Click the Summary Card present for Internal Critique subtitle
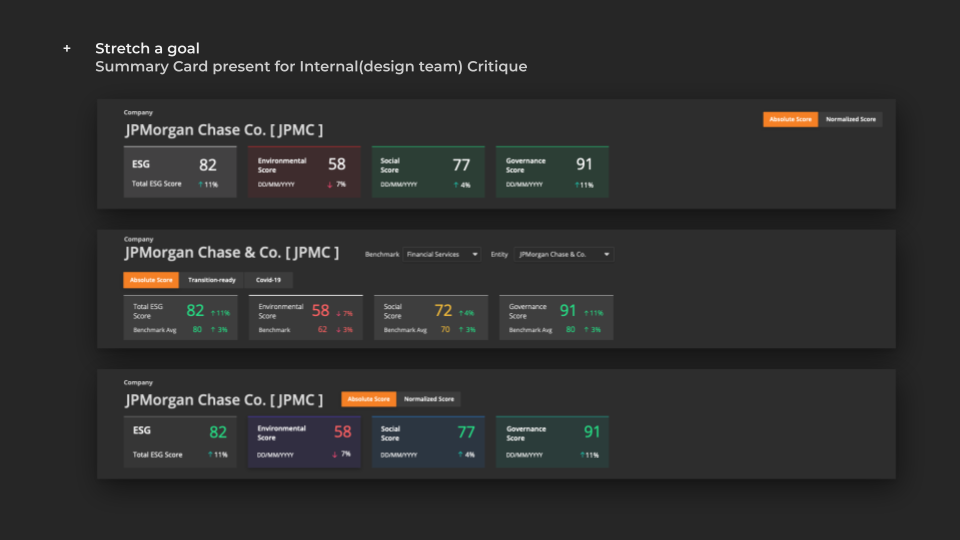The image size is (960, 540). tap(311, 66)
